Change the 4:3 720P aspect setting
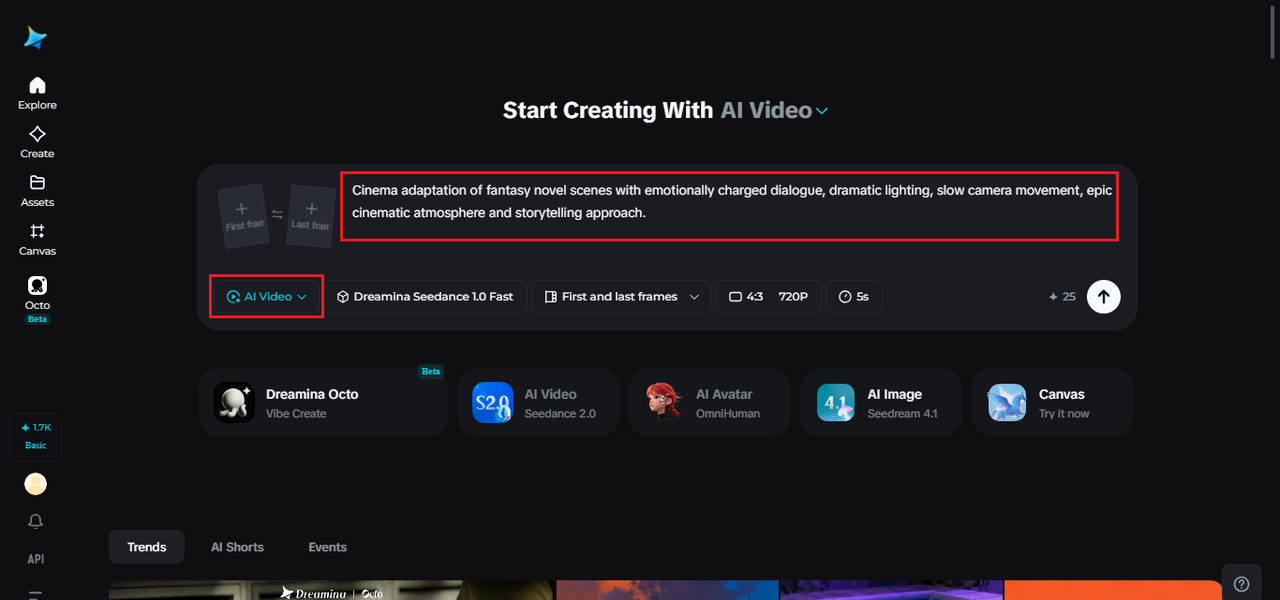 (x=769, y=297)
